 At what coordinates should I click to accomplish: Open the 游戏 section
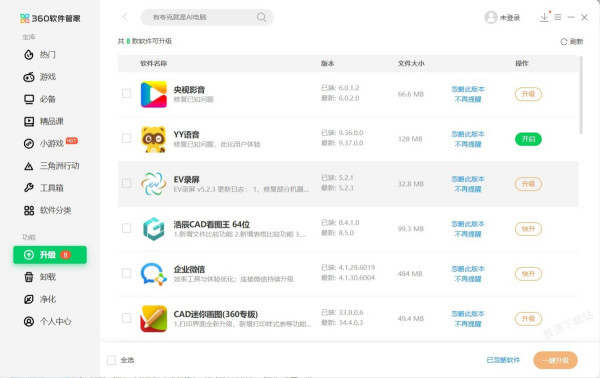[40, 77]
